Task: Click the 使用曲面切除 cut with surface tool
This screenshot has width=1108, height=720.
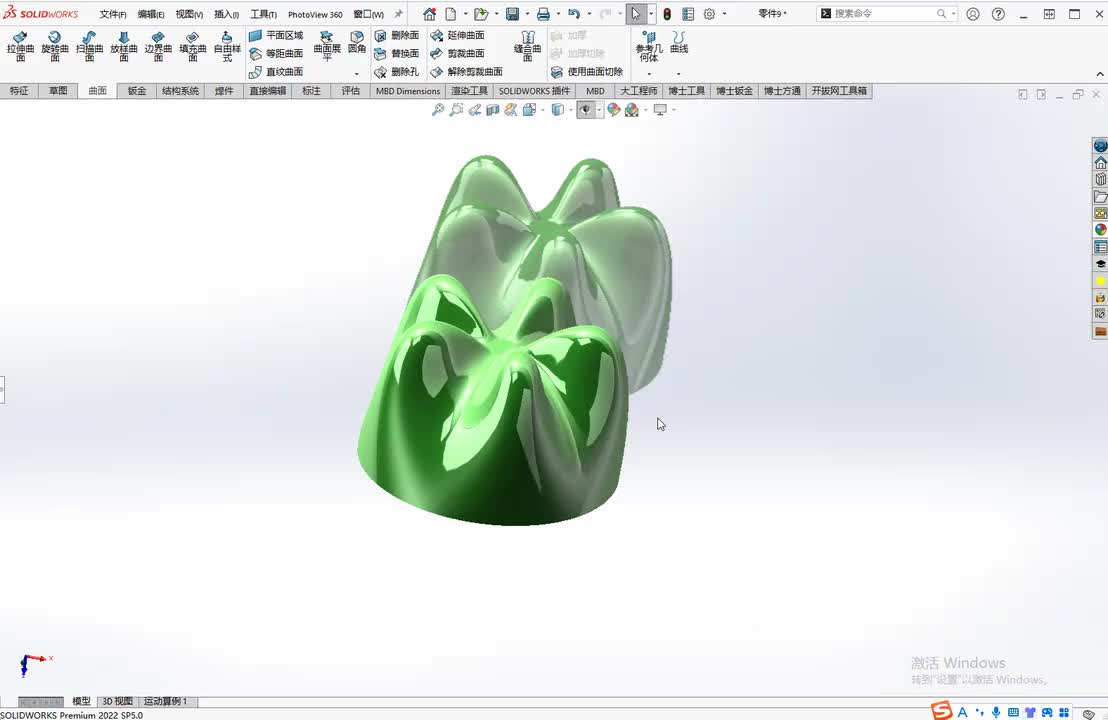Action: (x=587, y=72)
